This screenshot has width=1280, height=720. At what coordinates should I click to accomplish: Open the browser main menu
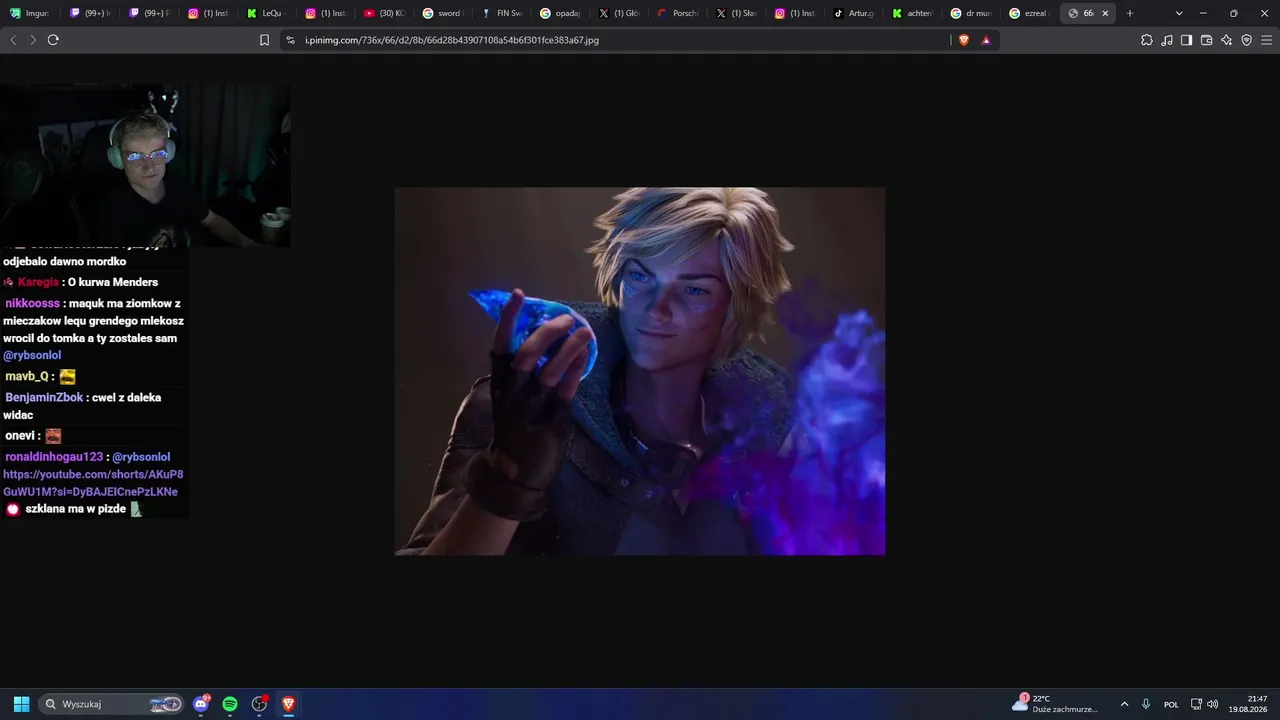tap(1267, 40)
